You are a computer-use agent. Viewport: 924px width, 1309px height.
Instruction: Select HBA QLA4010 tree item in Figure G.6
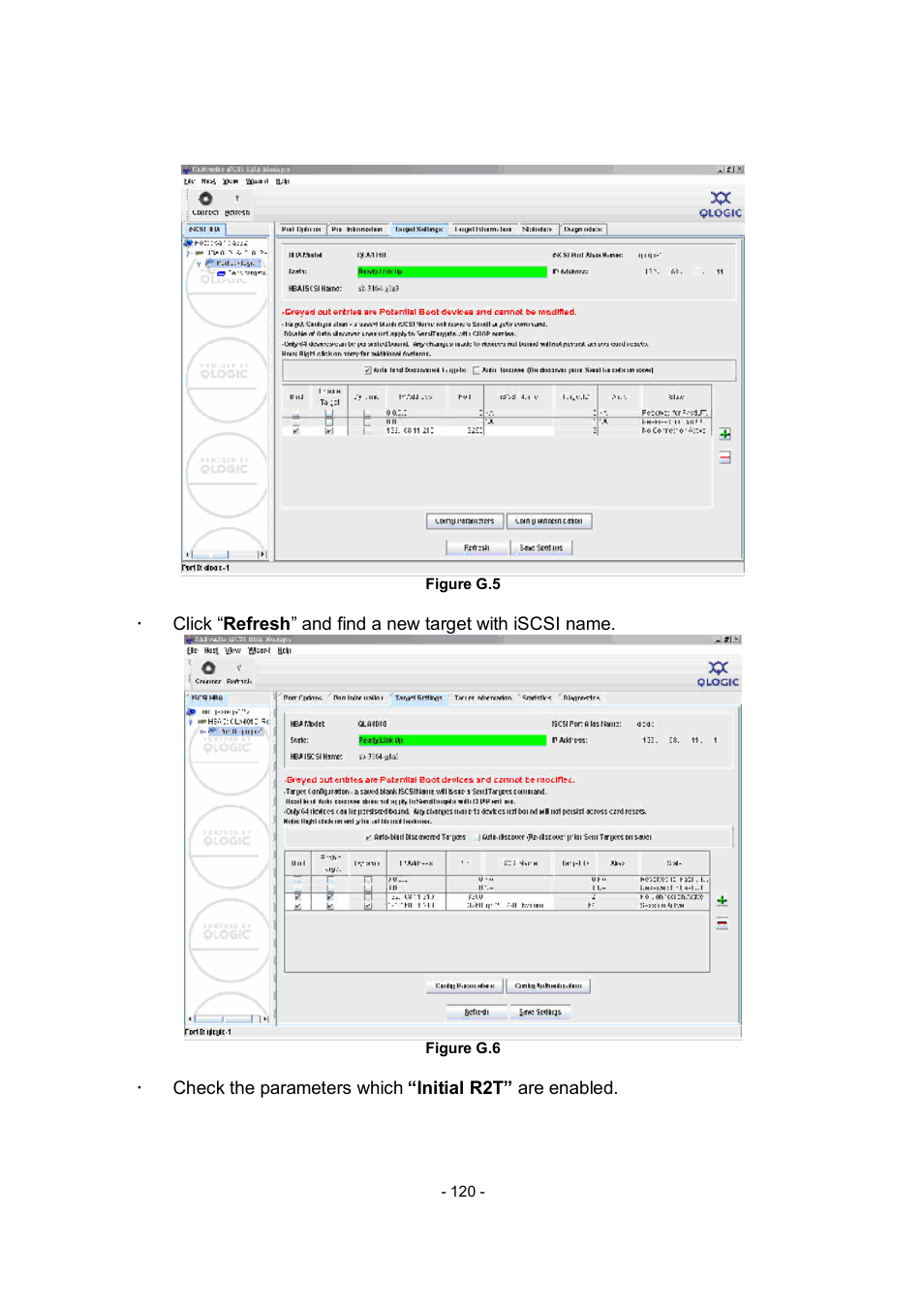pyautogui.click(x=232, y=722)
